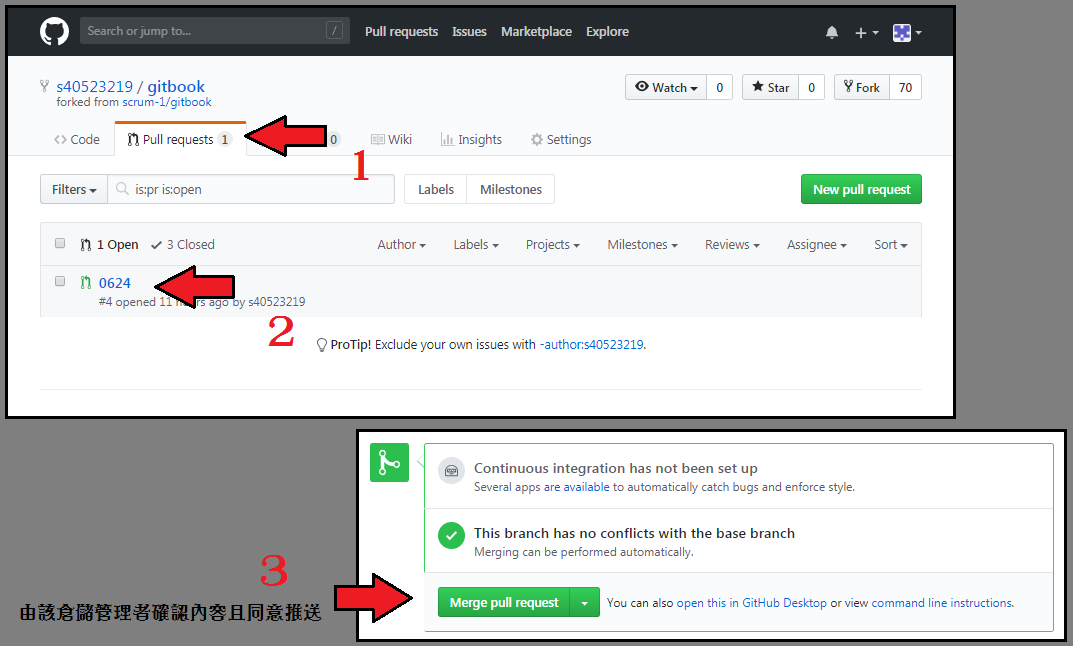
Task: Open the command line instructions link
Action: coord(942,603)
